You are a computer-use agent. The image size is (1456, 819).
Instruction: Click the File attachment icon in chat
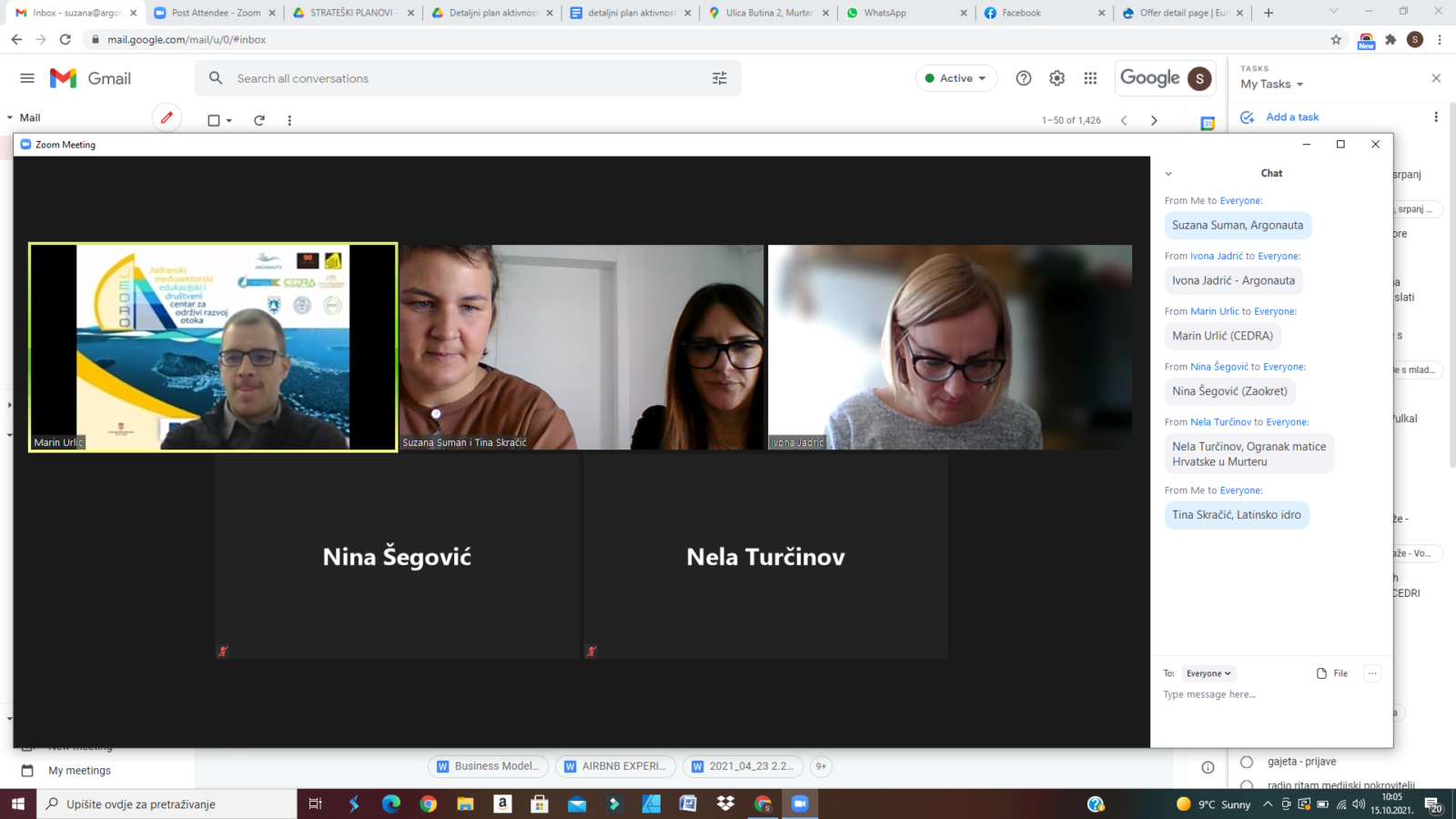[x=1331, y=673]
